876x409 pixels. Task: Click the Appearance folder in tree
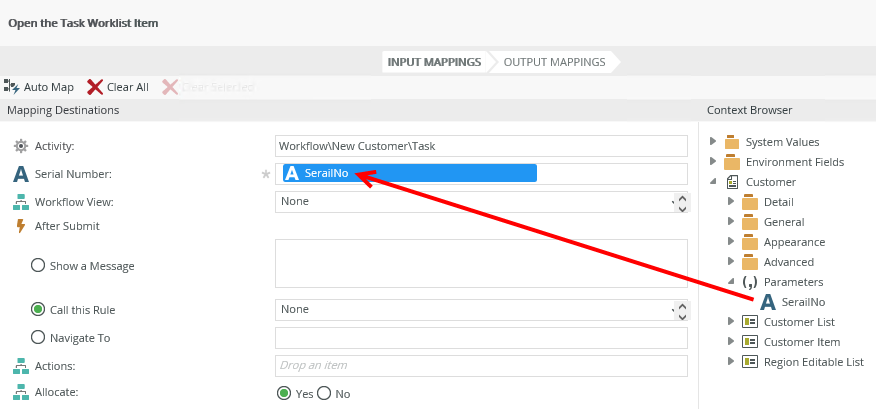793,242
